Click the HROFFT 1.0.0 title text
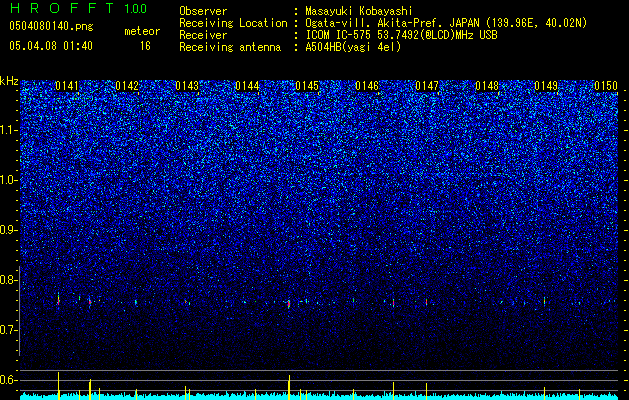The height and width of the screenshot is (400, 629). (78, 8)
